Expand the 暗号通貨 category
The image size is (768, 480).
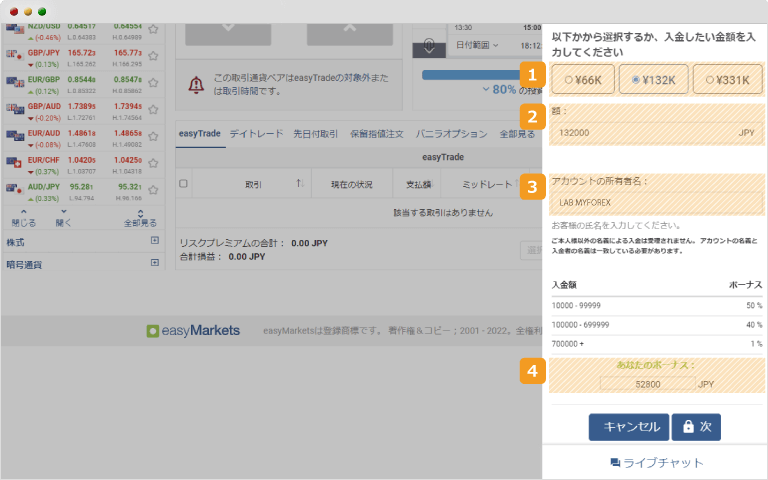[x=155, y=263]
